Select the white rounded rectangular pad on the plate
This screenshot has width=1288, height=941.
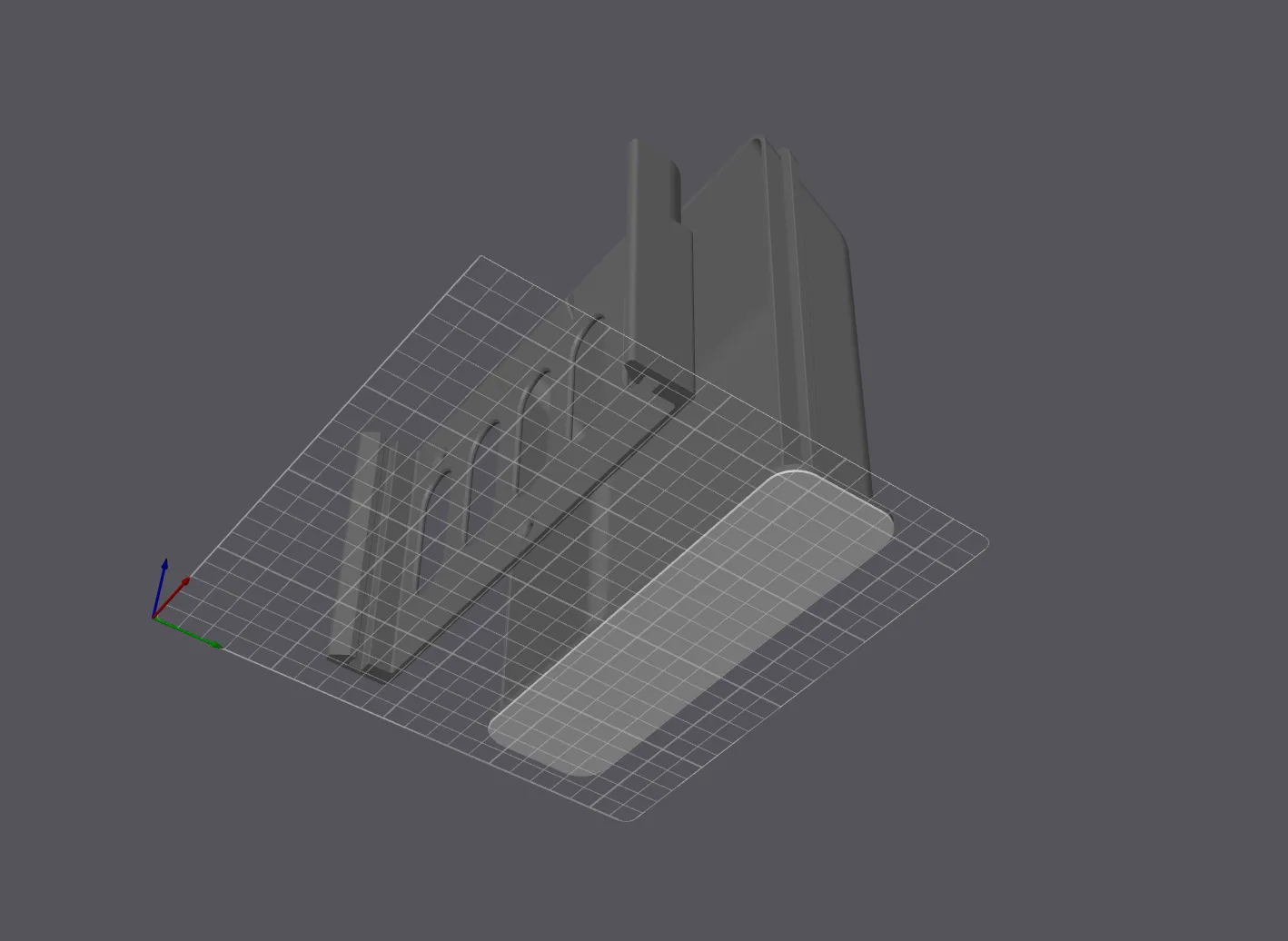(690, 623)
